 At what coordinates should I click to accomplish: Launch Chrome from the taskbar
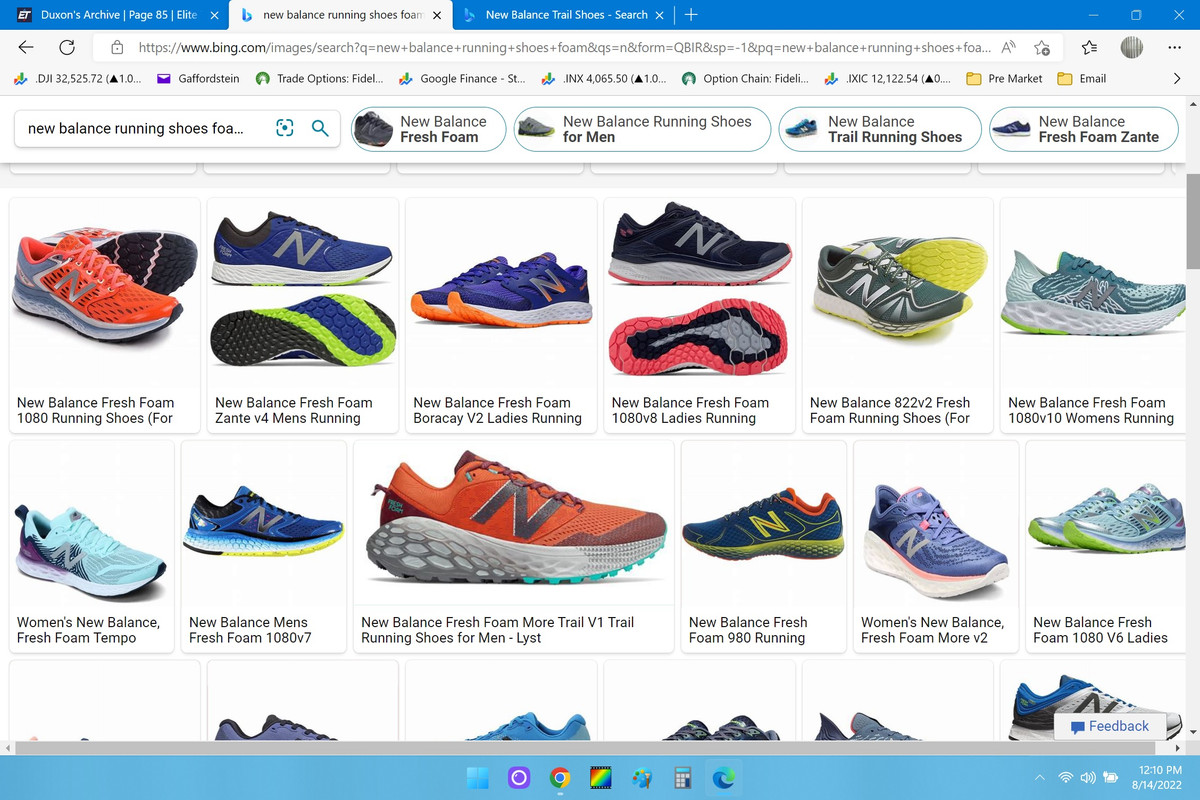click(559, 777)
